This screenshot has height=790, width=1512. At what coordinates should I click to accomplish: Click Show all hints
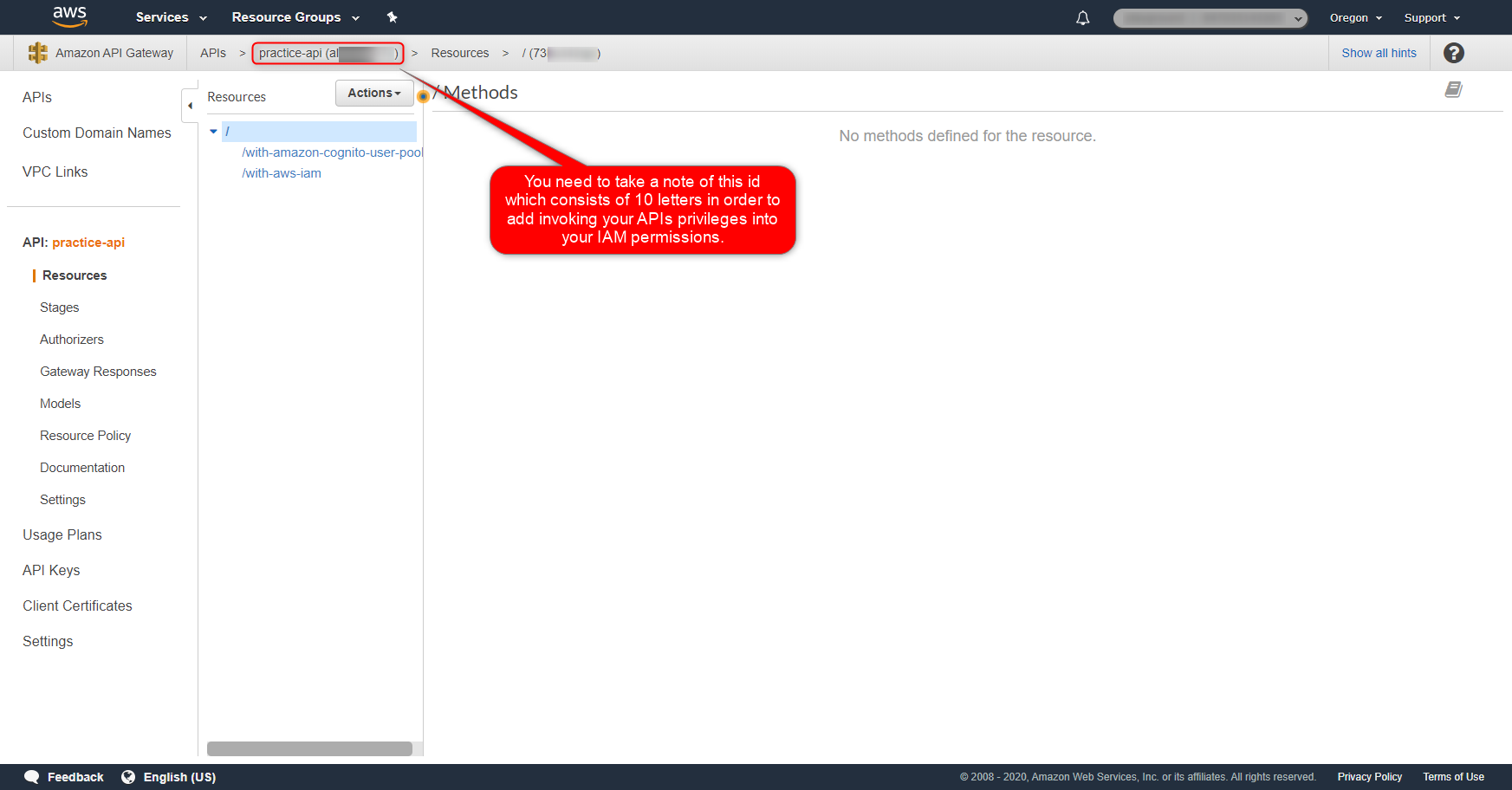point(1379,53)
